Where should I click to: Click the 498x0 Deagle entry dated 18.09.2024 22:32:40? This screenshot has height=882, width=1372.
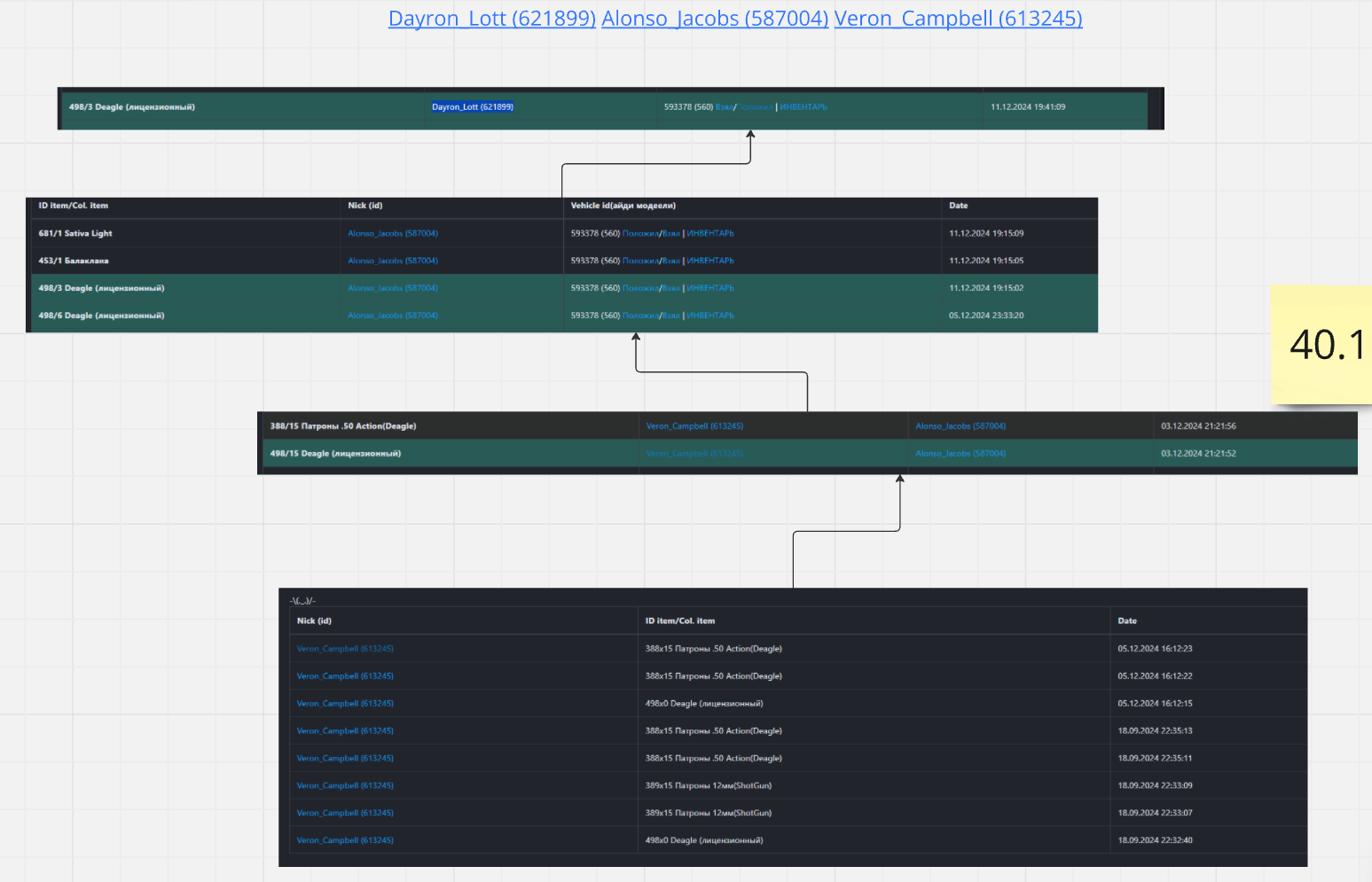703,840
